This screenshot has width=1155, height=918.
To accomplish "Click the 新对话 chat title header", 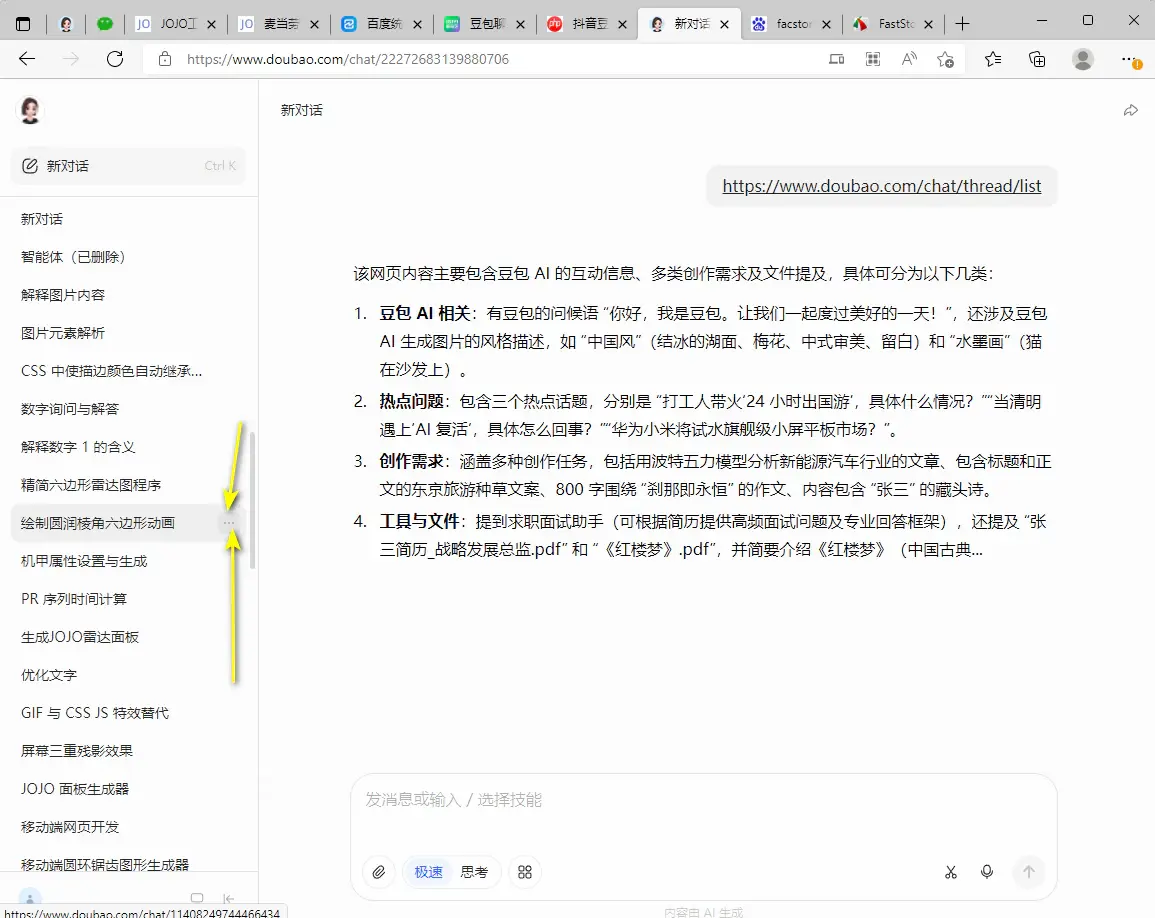I will 301,111.
